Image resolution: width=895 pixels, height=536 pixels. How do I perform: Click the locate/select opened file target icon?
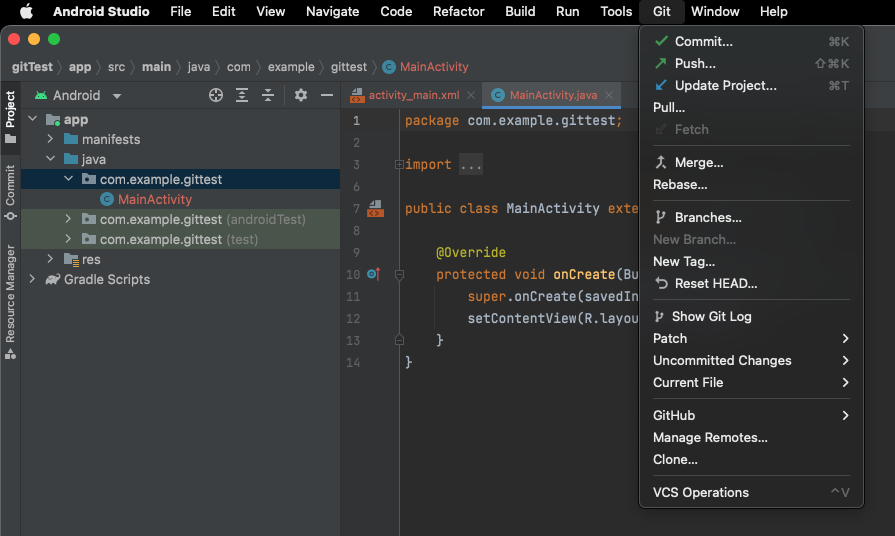(216, 95)
